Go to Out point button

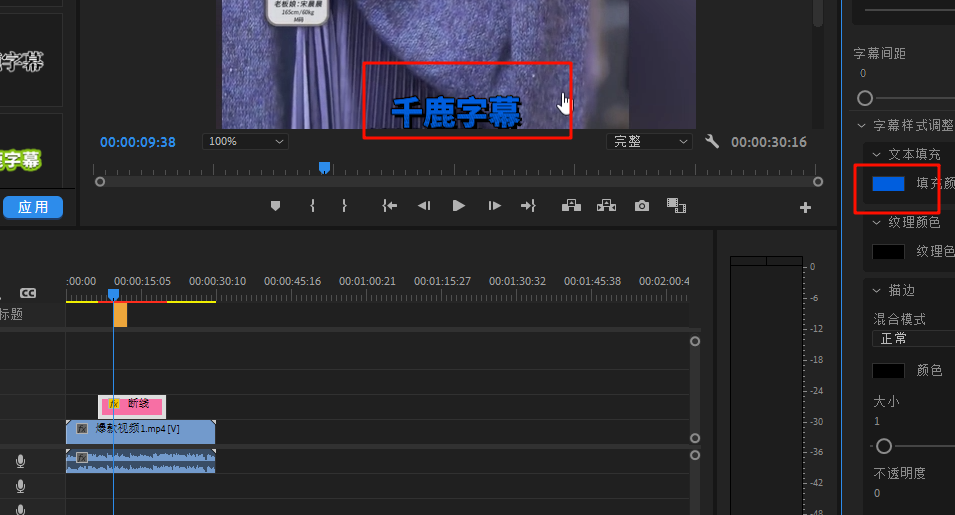point(528,206)
